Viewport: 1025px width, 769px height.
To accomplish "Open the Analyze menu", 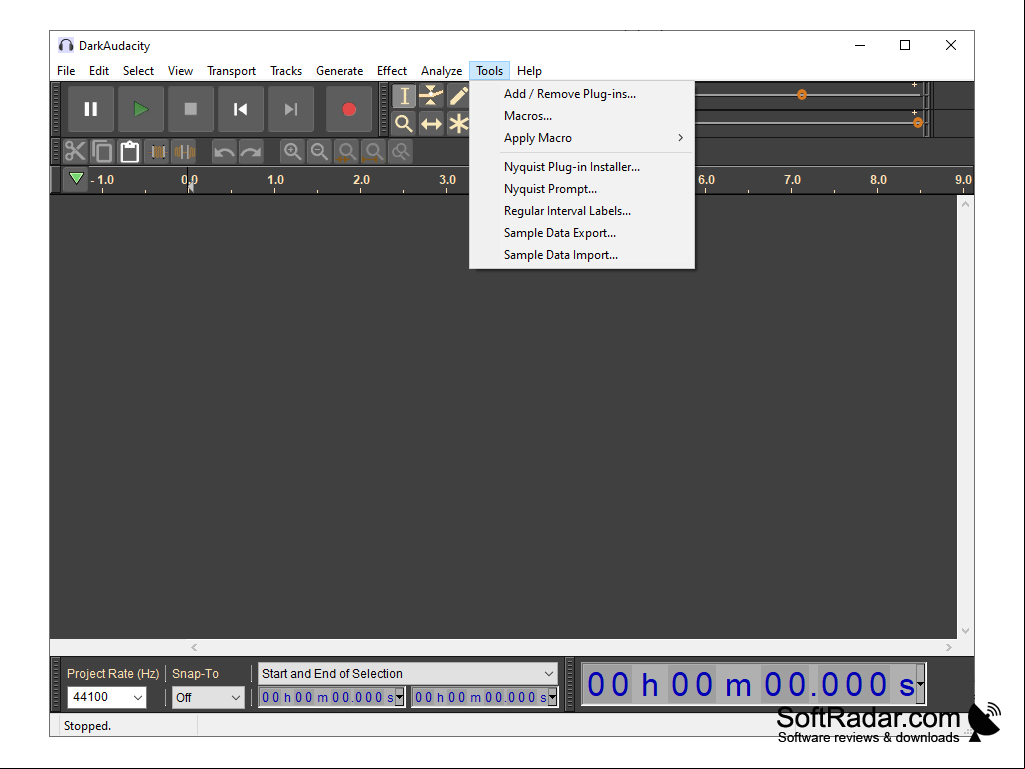I will [442, 71].
